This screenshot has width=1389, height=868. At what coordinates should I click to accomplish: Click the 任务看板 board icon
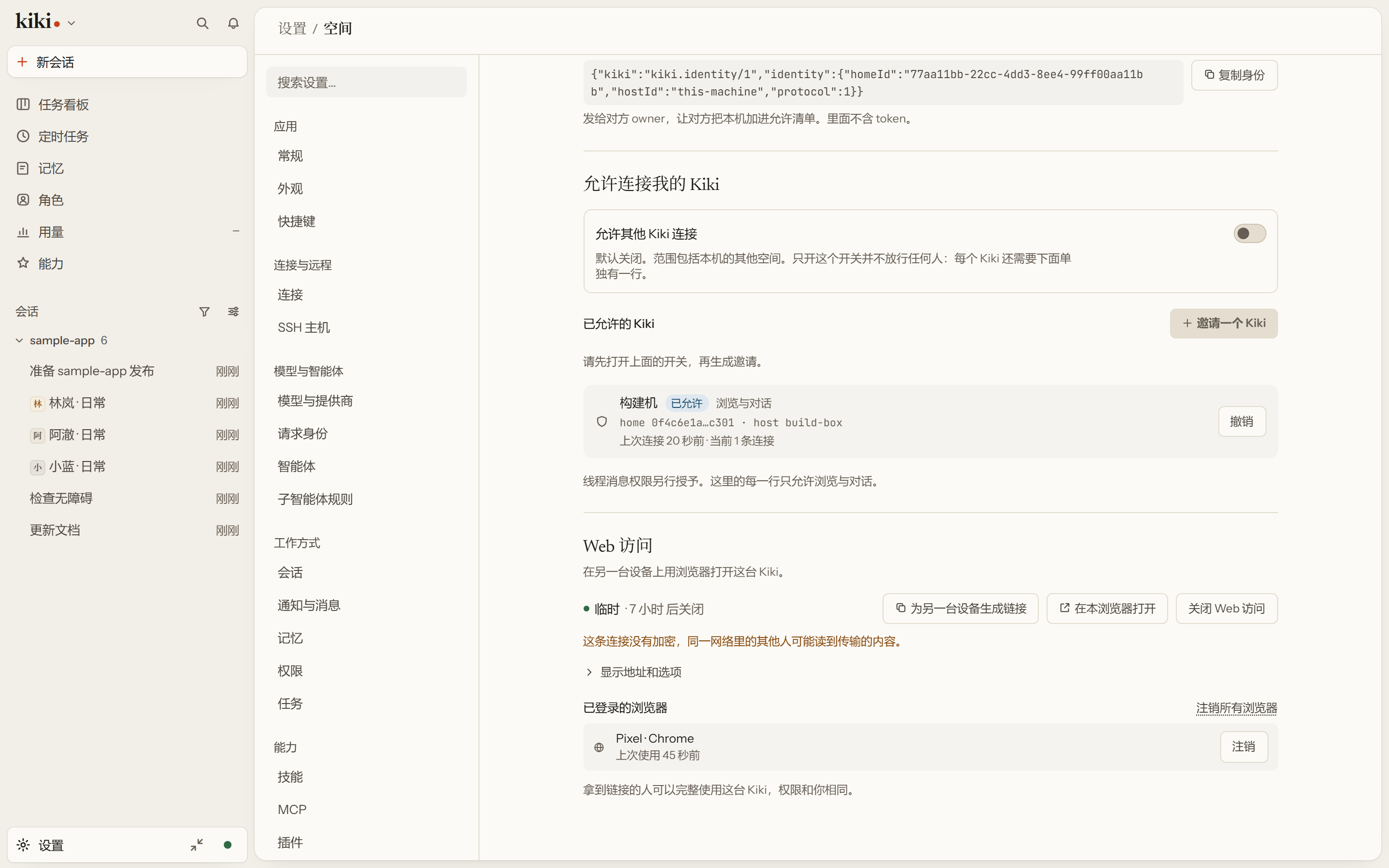[23, 105]
